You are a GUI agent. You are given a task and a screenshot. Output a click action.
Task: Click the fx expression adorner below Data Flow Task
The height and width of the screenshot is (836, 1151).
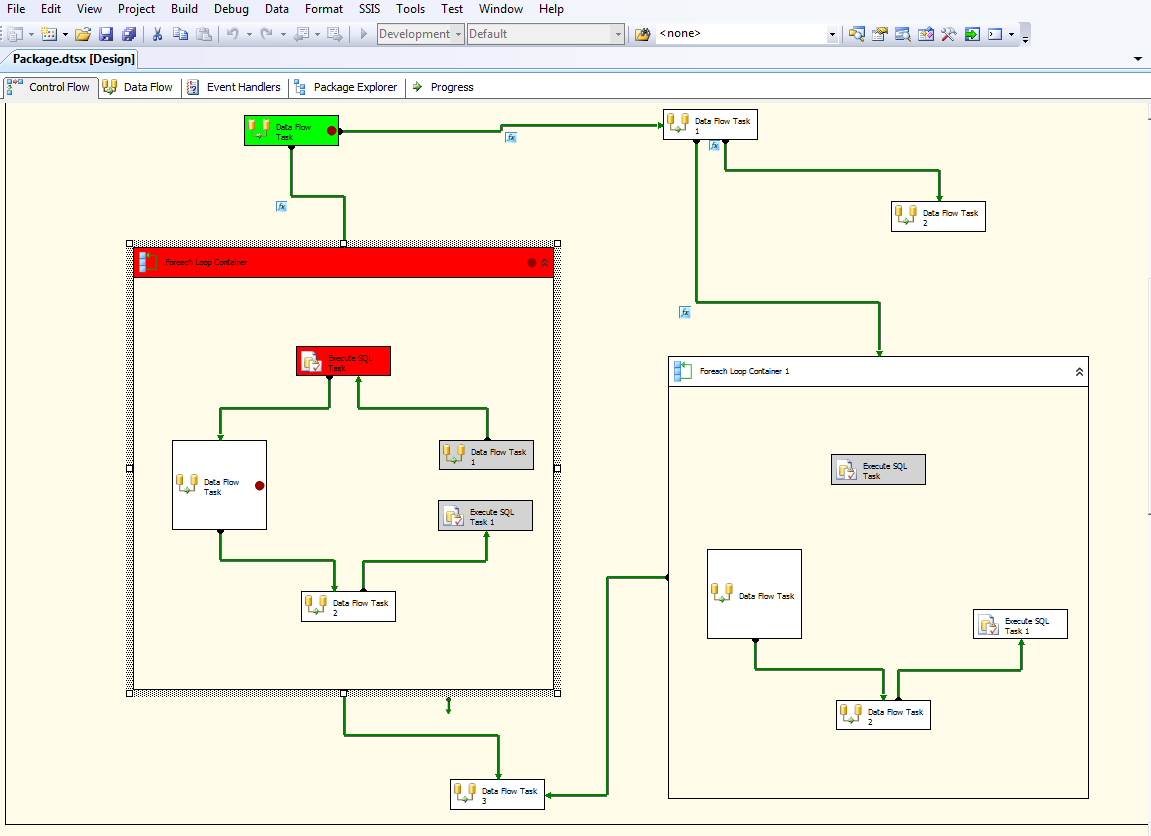pos(281,207)
